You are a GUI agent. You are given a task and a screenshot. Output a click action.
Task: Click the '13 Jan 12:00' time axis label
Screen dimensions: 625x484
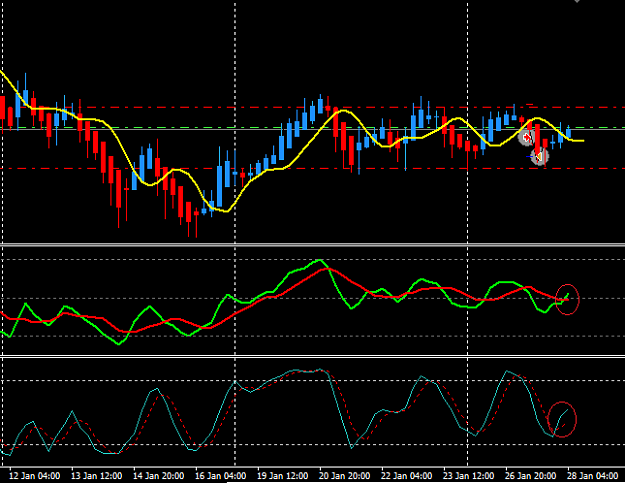coord(96,476)
